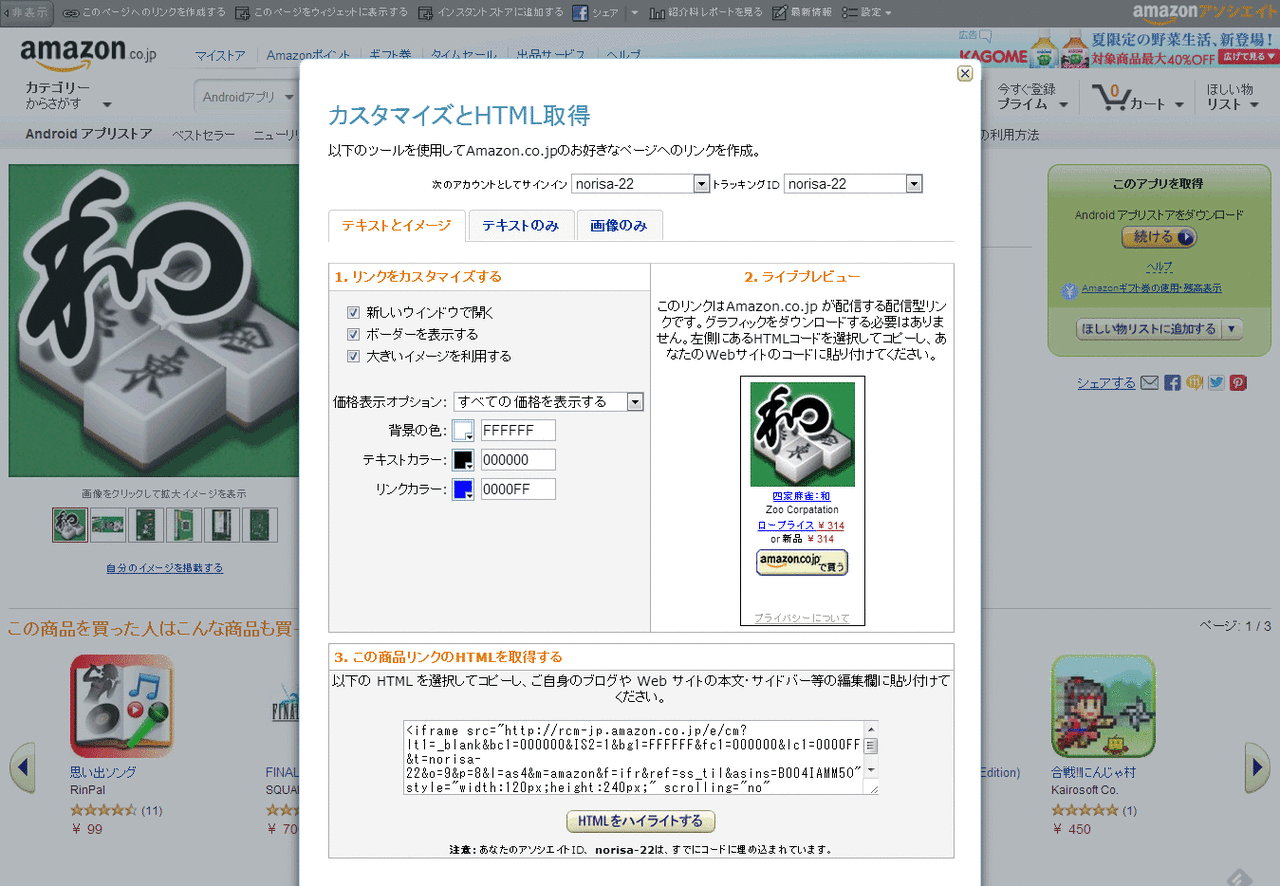Click the shopping cart icon

pos(1111,97)
